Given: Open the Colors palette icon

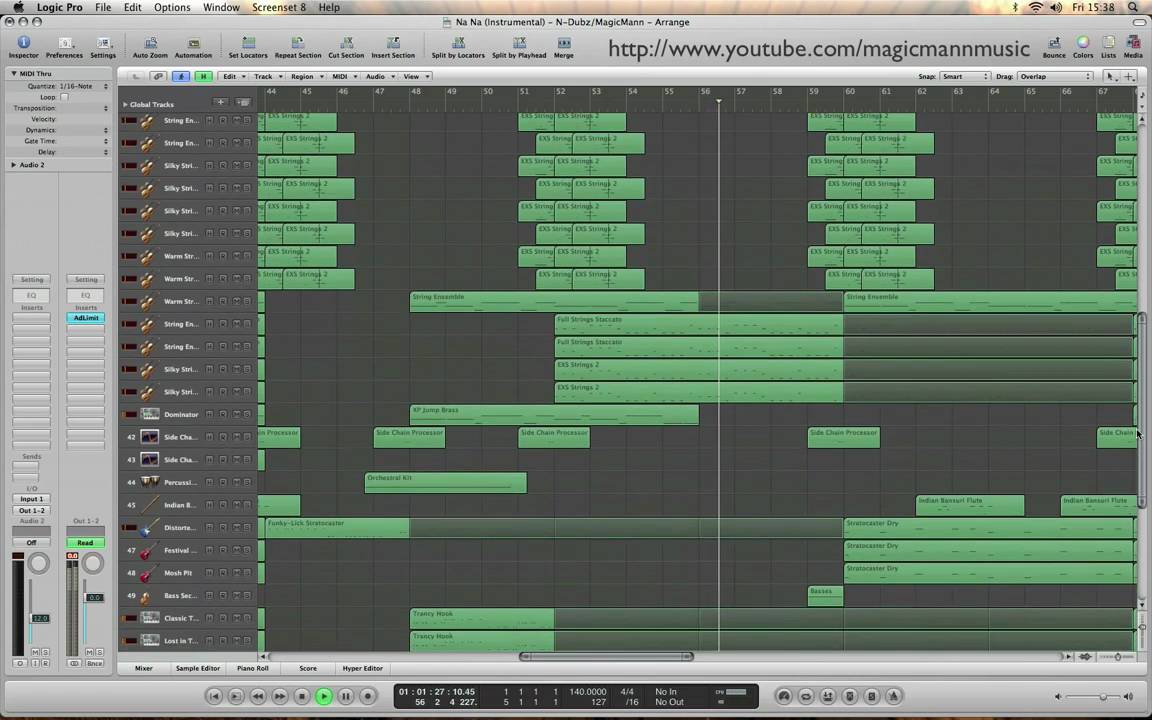Looking at the screenshot, I should pos(1083,43).
